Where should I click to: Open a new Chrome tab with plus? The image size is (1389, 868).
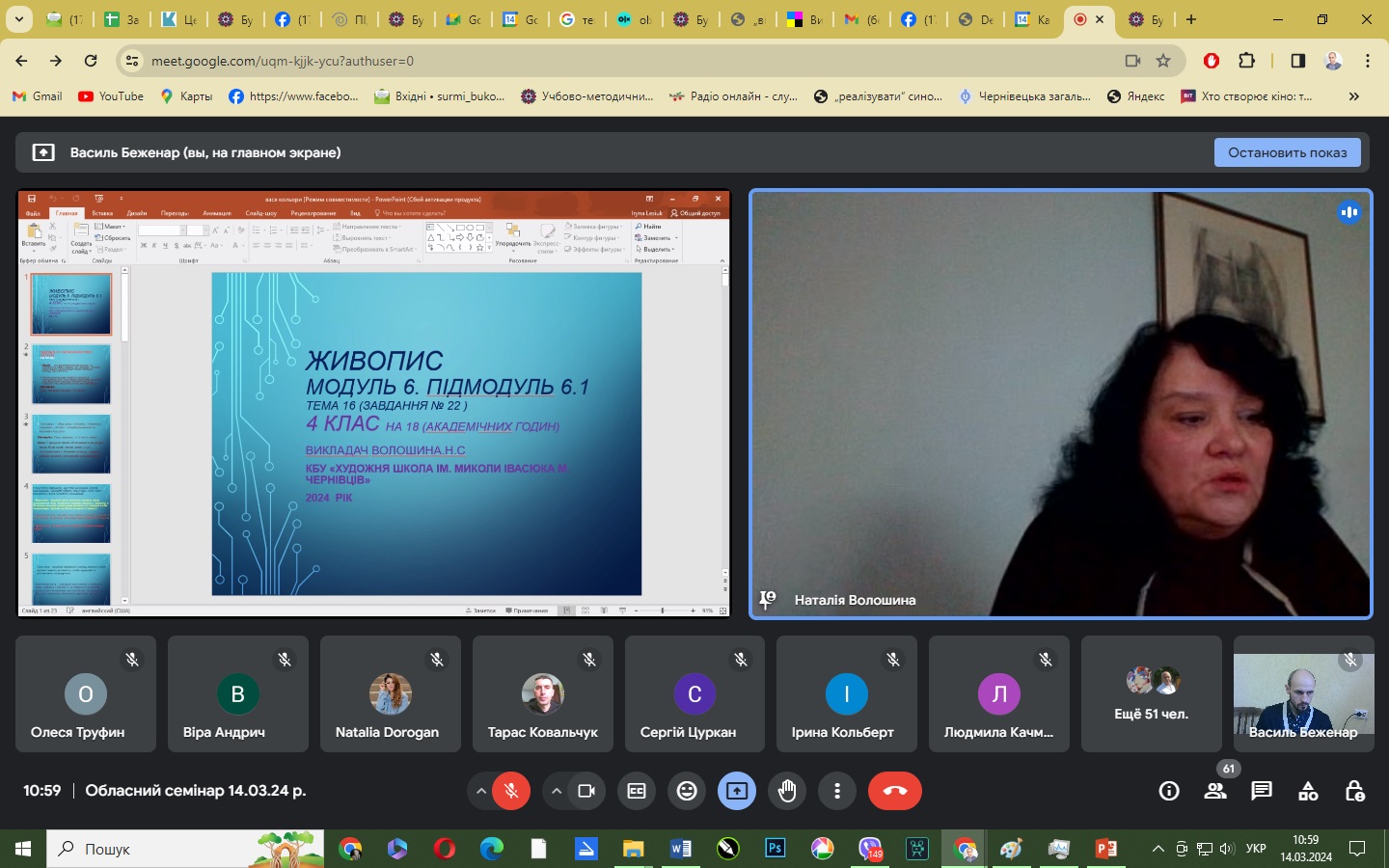tap(1191, 19)
